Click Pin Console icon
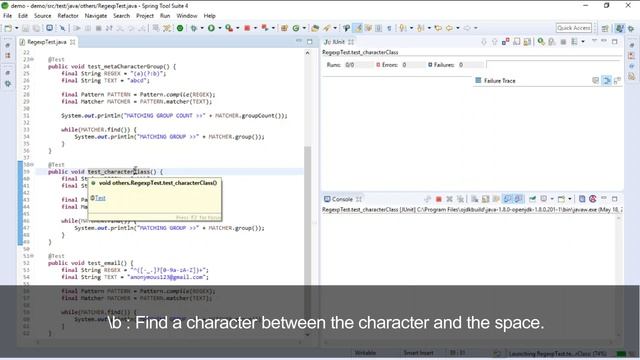Viewport: 640px width, 360px height. (x=532, y=199)
